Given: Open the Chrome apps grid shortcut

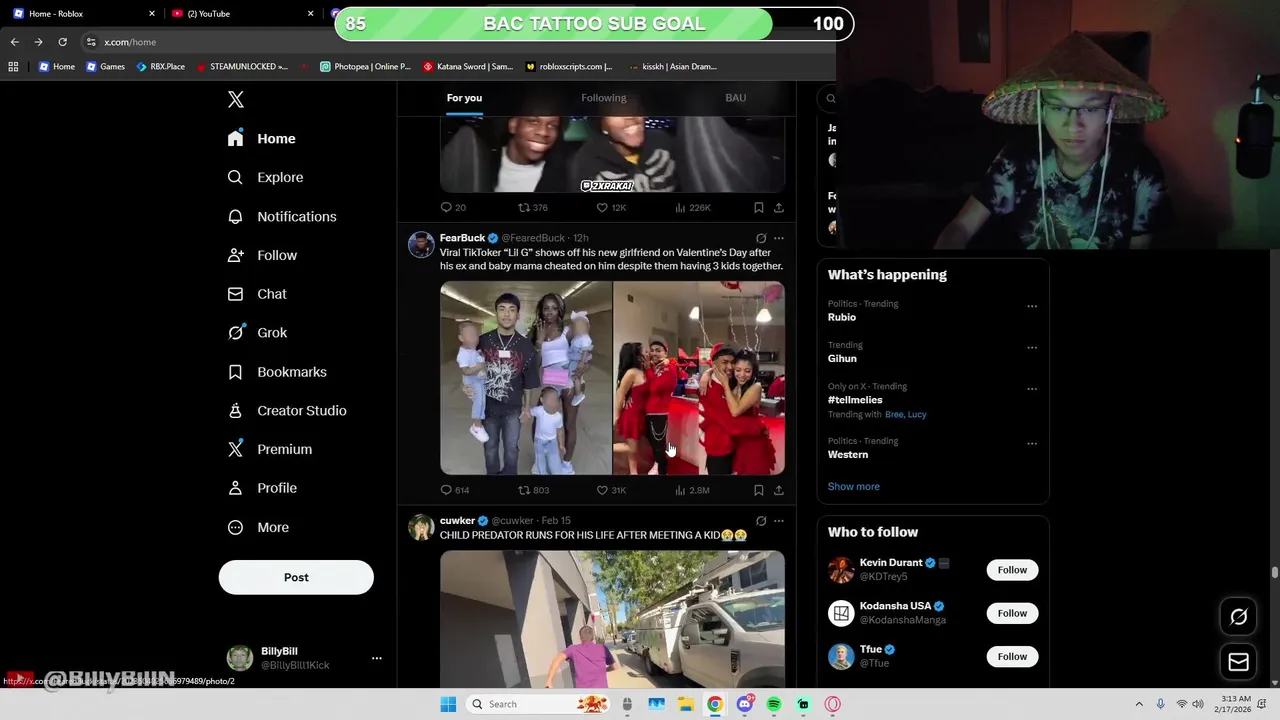Looking at the screenshot, I should click(x=13, y=67).
